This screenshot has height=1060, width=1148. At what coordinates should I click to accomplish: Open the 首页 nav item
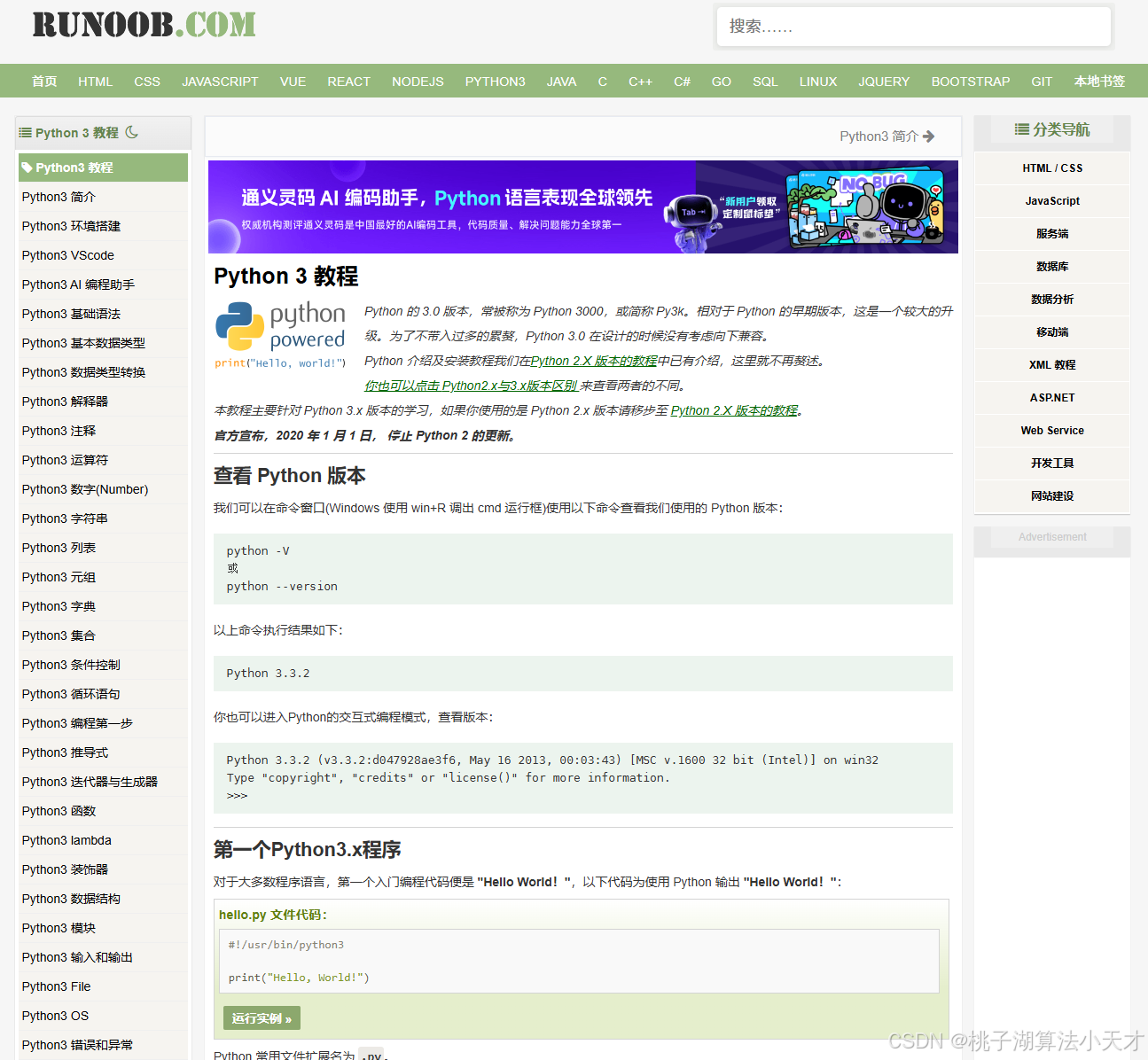[x=44, y=81]
